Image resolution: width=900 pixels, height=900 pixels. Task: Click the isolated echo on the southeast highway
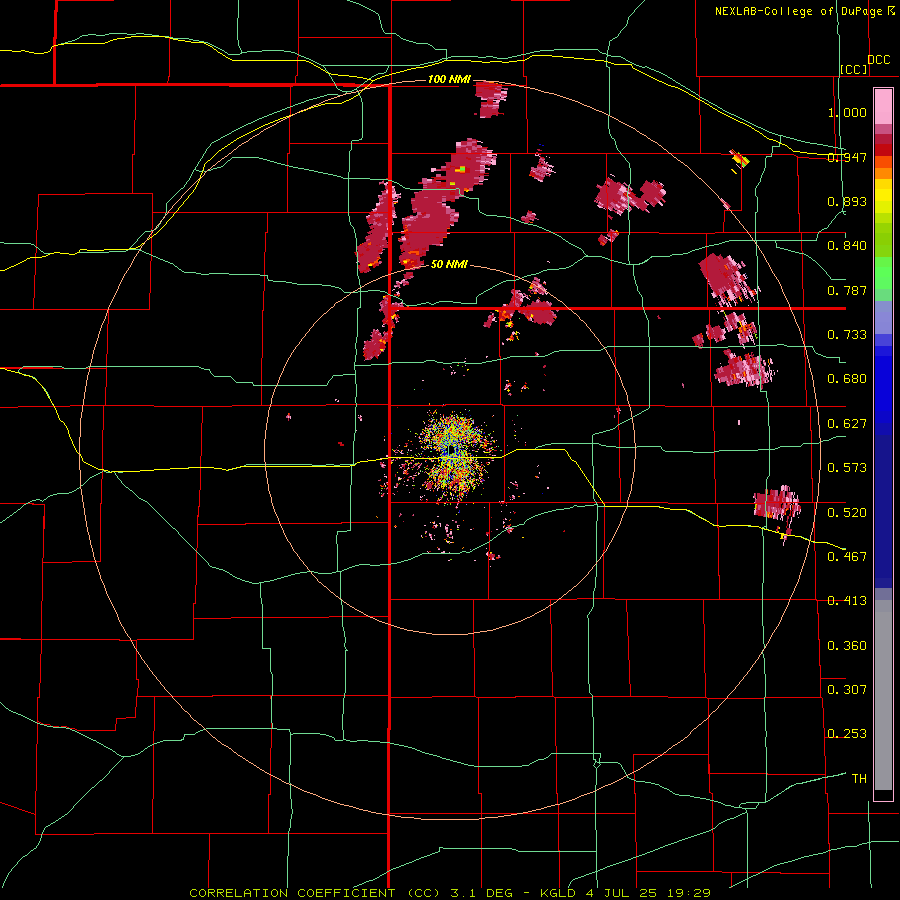[x=778, y=505]
